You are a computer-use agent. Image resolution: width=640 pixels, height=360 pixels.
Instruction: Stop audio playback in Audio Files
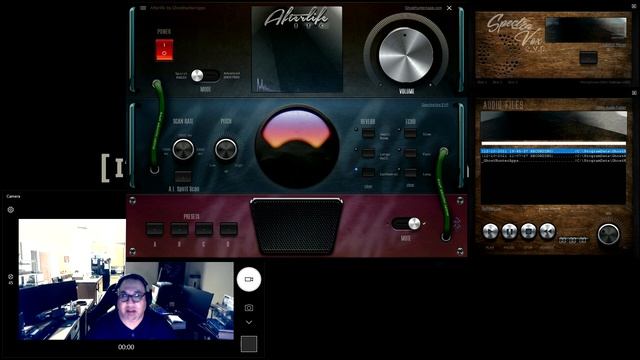[528, 231]
